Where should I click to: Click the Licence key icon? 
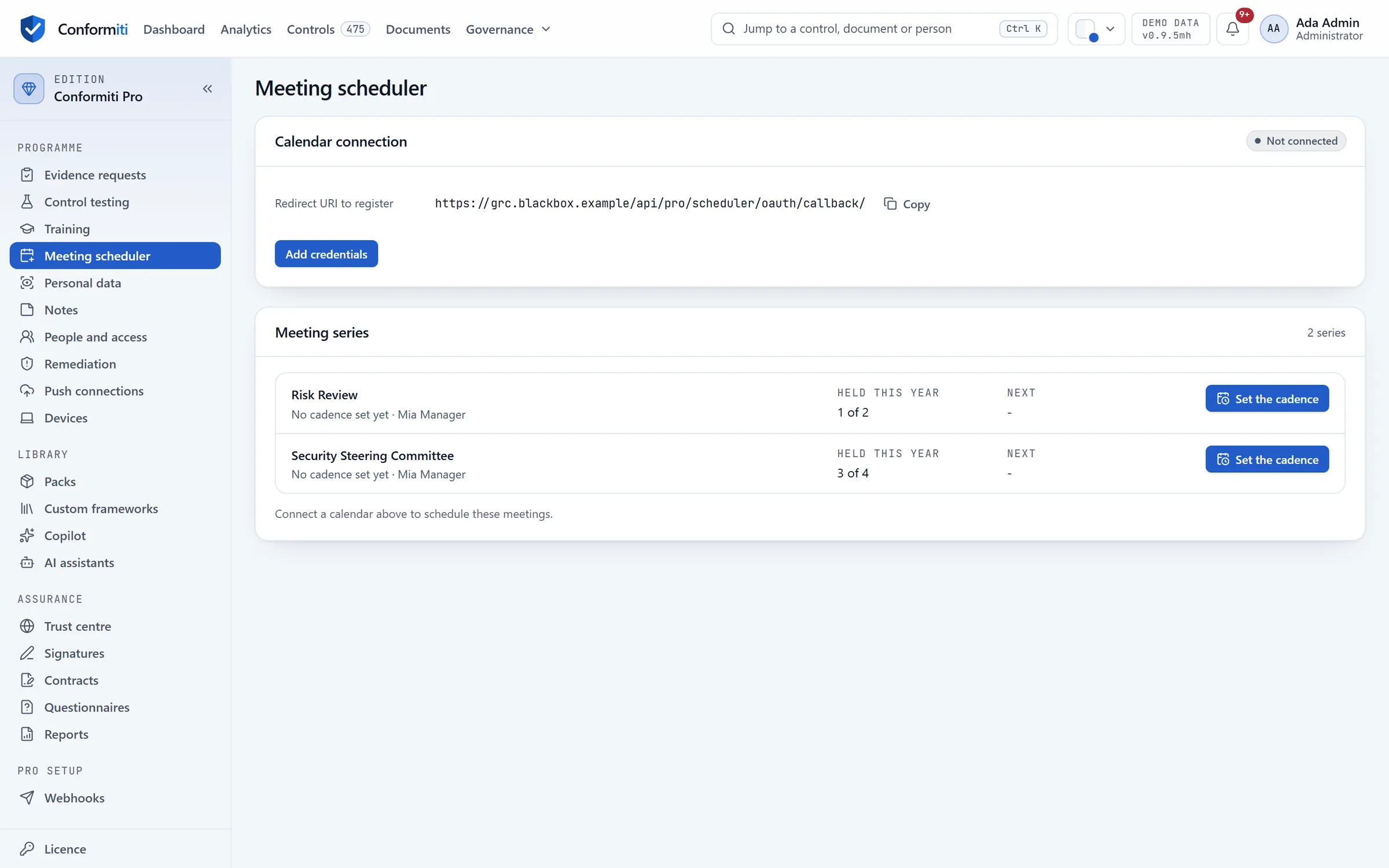point(27,849)
